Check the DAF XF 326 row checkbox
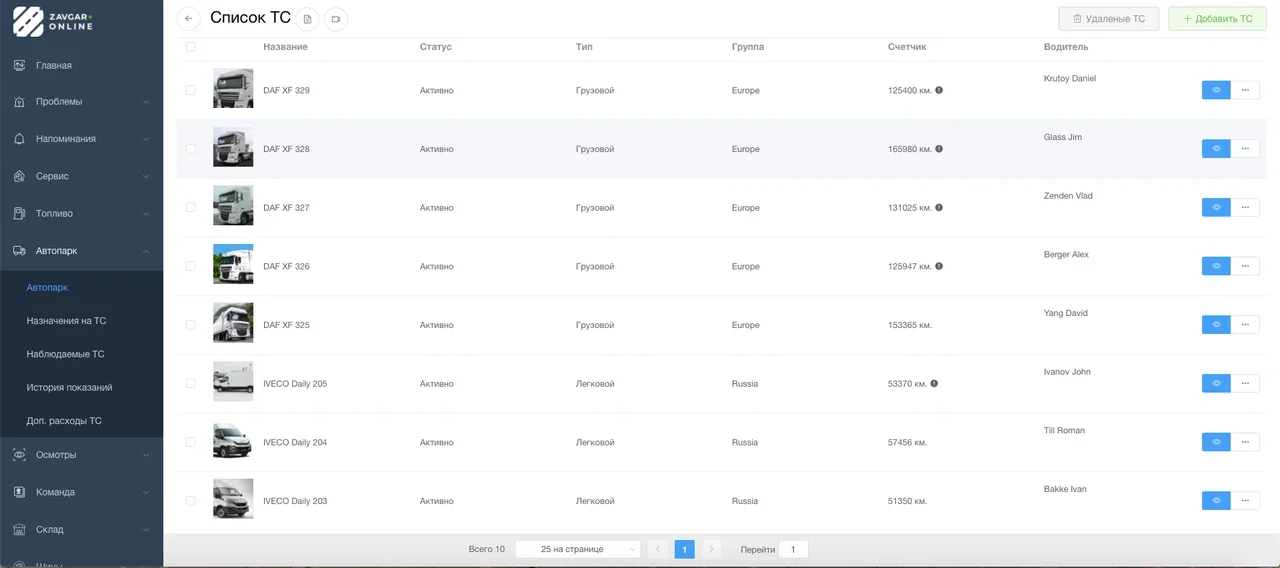This screenshot has height=568, width=1280. point(191,266)
